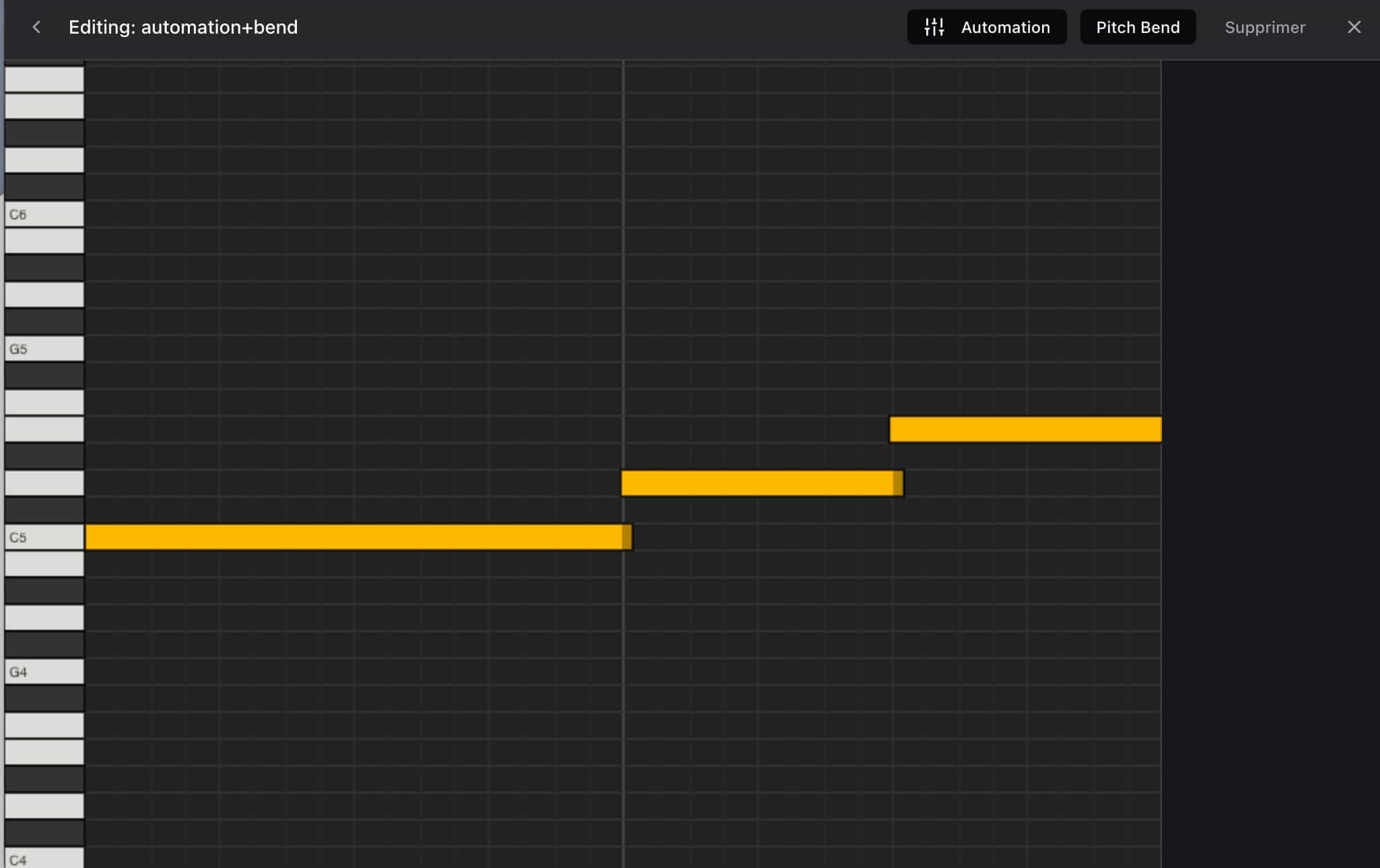This screenshot has height=868, width=1380.
Task: Close the editor with the X icon
Action: [1354, 27]
